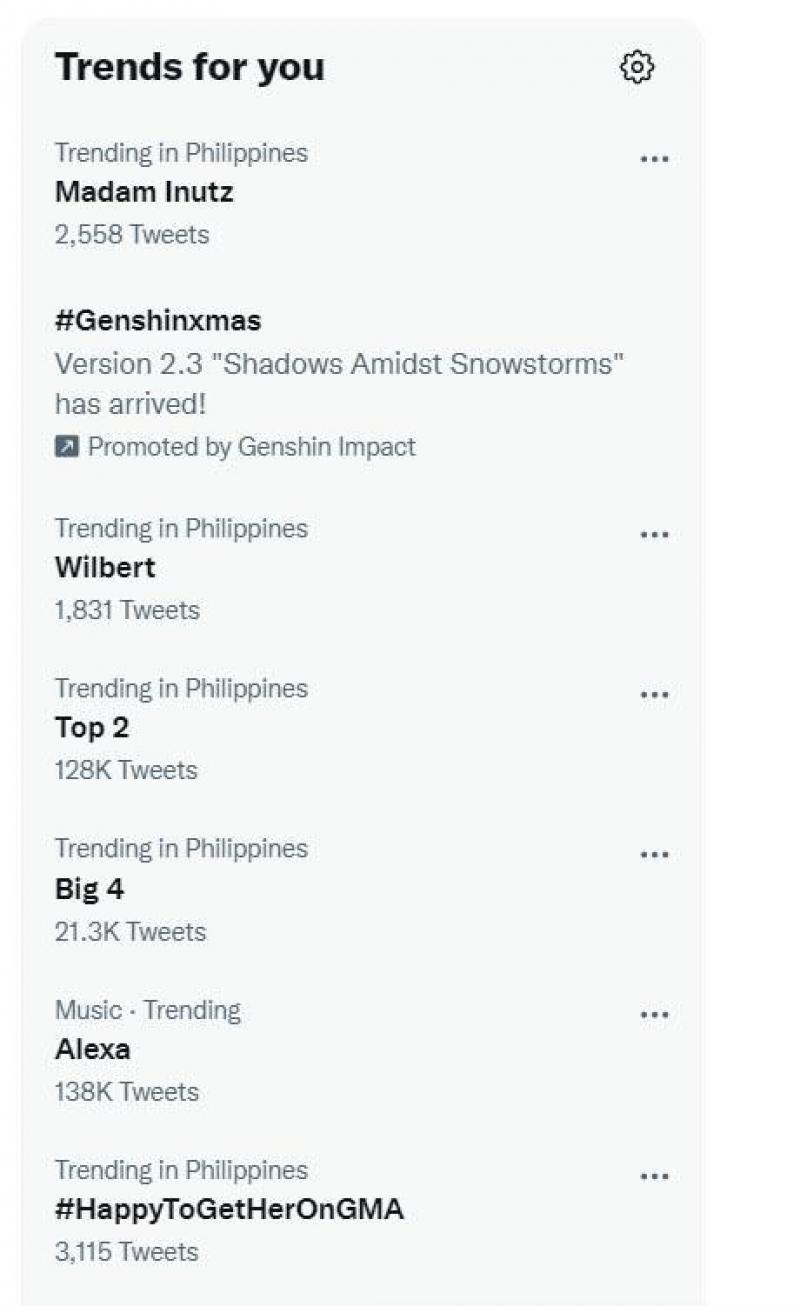
Task: Click the promoted arrow icon
Action: 66,447
